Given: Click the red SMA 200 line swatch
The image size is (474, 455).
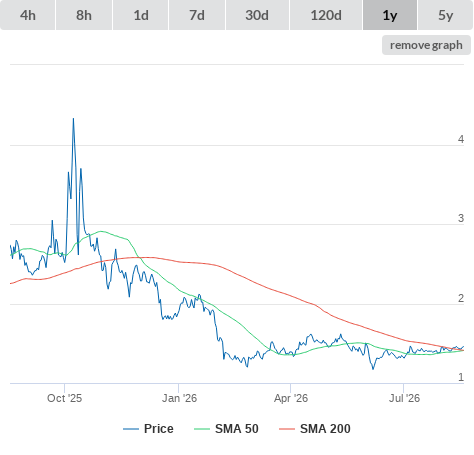Looking at the screenshot, I should click(287, 429).
